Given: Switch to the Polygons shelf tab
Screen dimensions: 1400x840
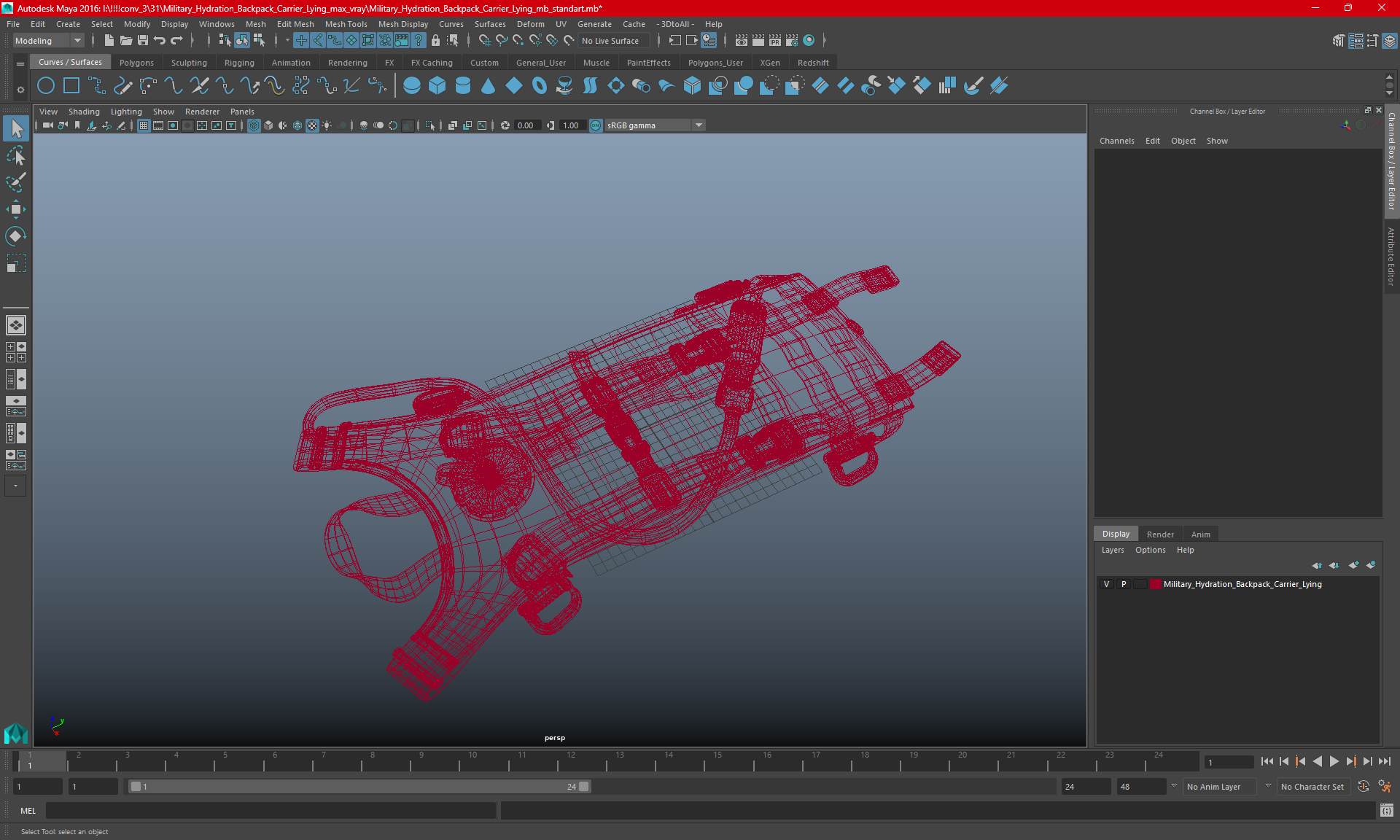Looking at the screenshot, I should pos(136,63).
